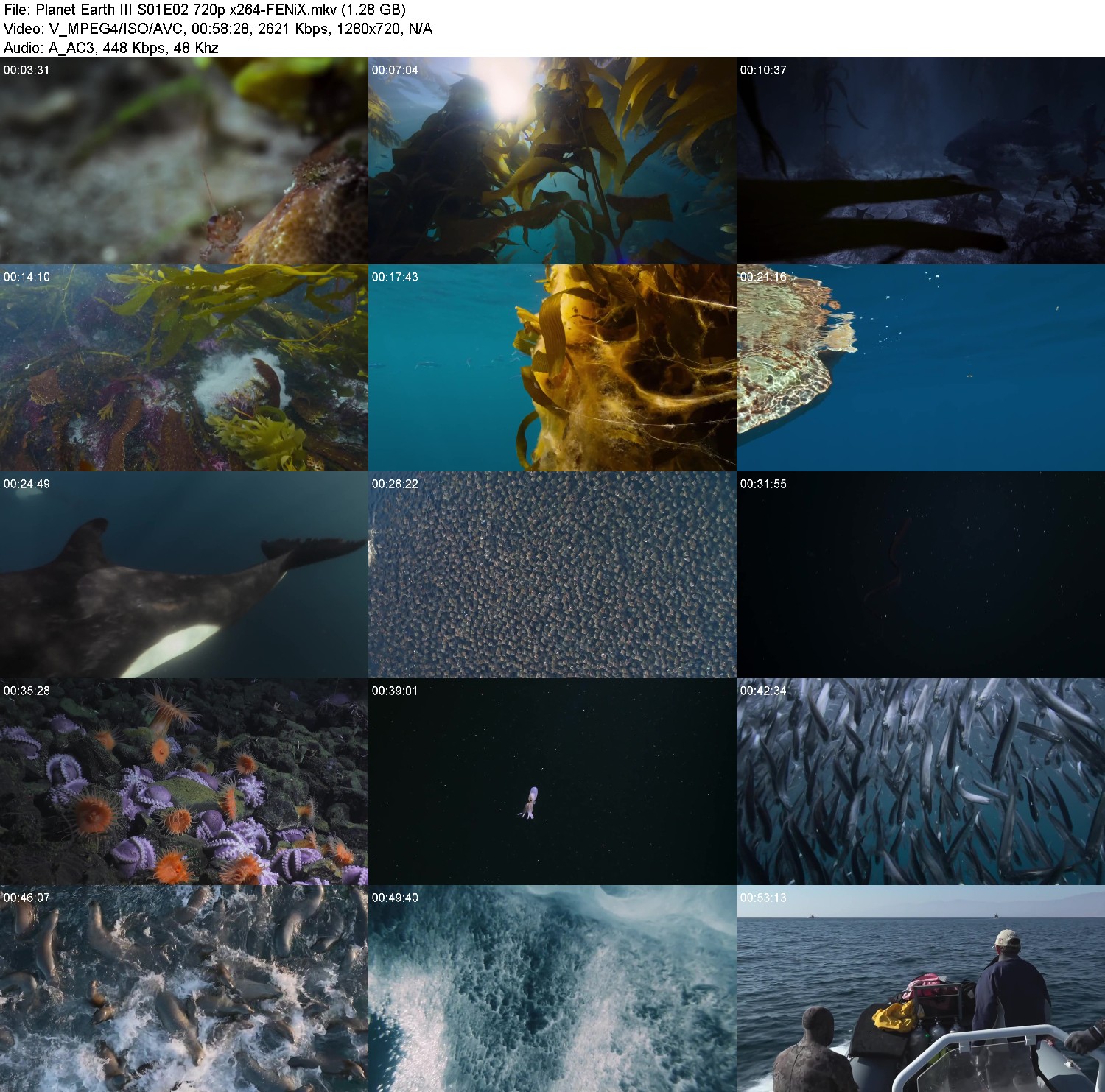
Task: Select the dark deep-sea thumbnail at 00:31:55
Action: pyautogui.click(x=921, y=574)
